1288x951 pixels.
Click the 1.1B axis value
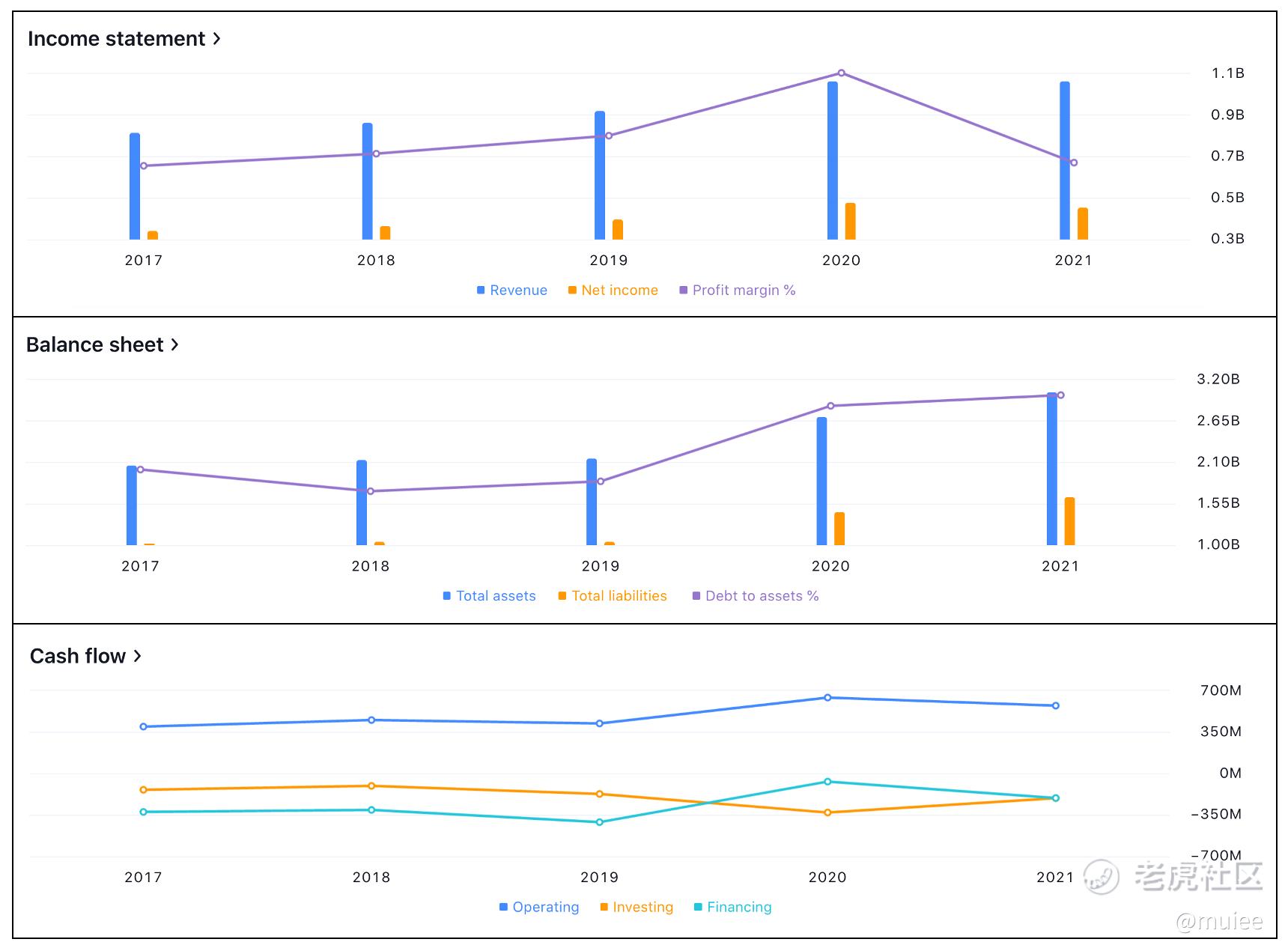click(1228, 73)
